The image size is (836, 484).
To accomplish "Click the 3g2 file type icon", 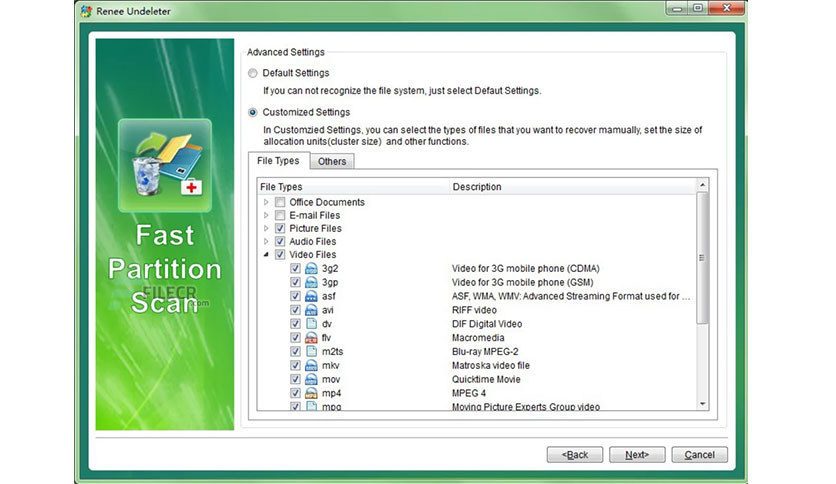I will pyautogui.click(x=311, y=269).
